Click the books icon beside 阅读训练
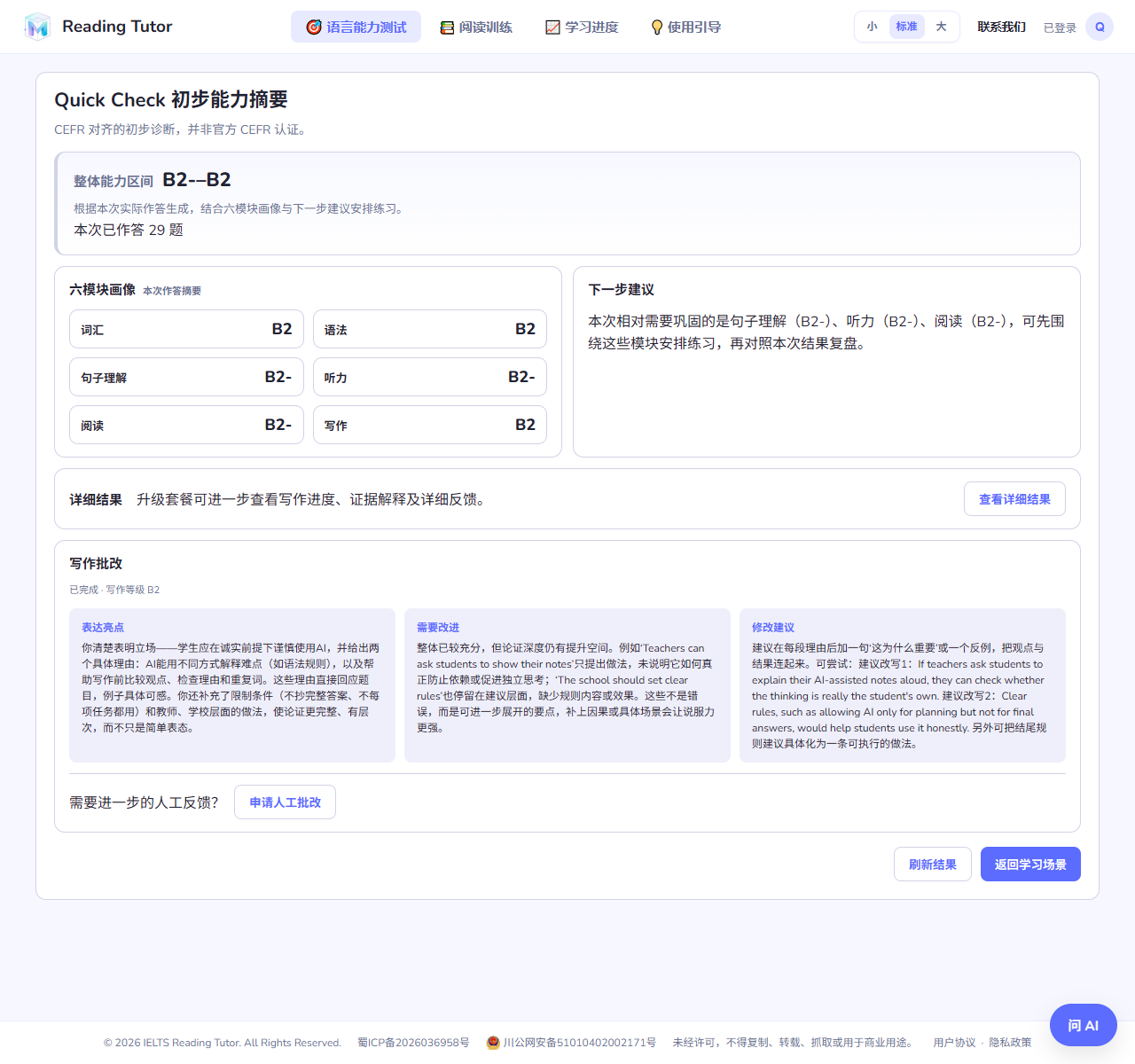This screenshot has height=1064, width=1135. coord(447,27)
